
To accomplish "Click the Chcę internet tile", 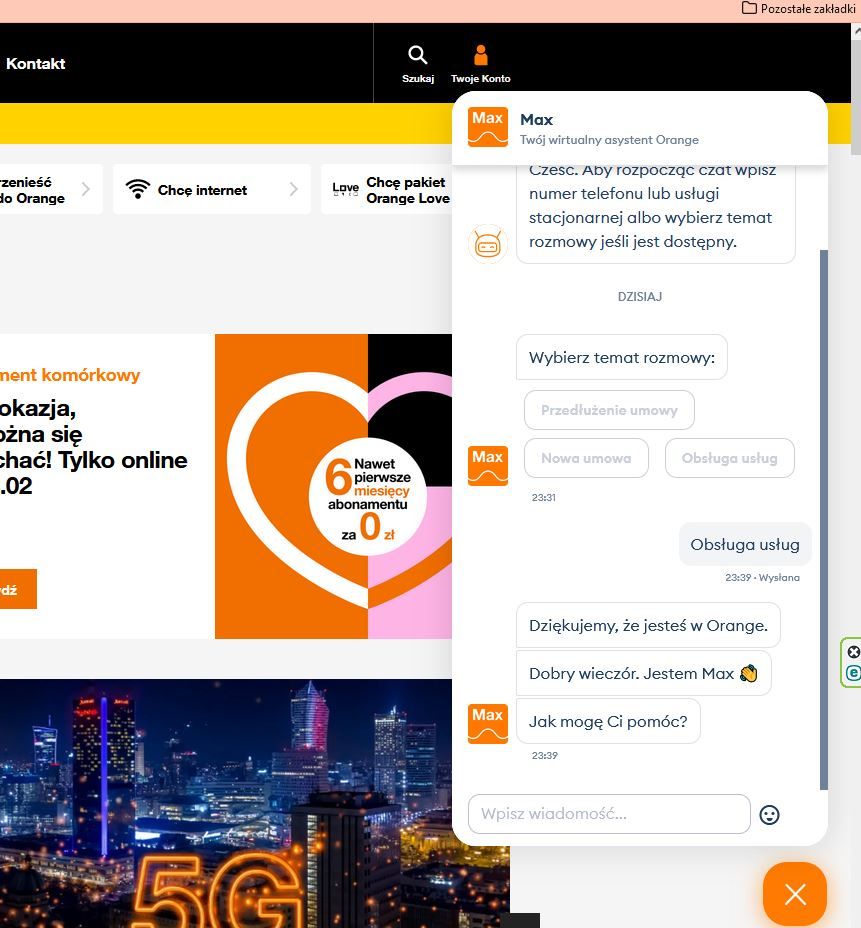I will click(x=211, y=189).
